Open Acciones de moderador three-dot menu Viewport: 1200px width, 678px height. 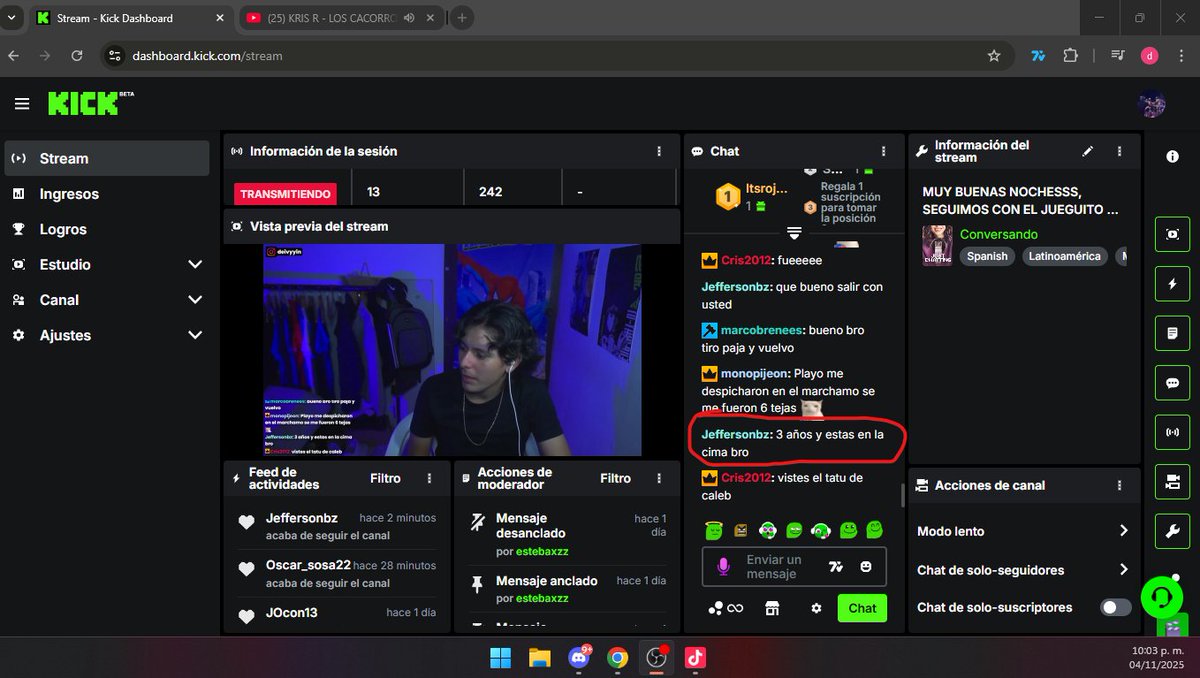tap(658, 478)
